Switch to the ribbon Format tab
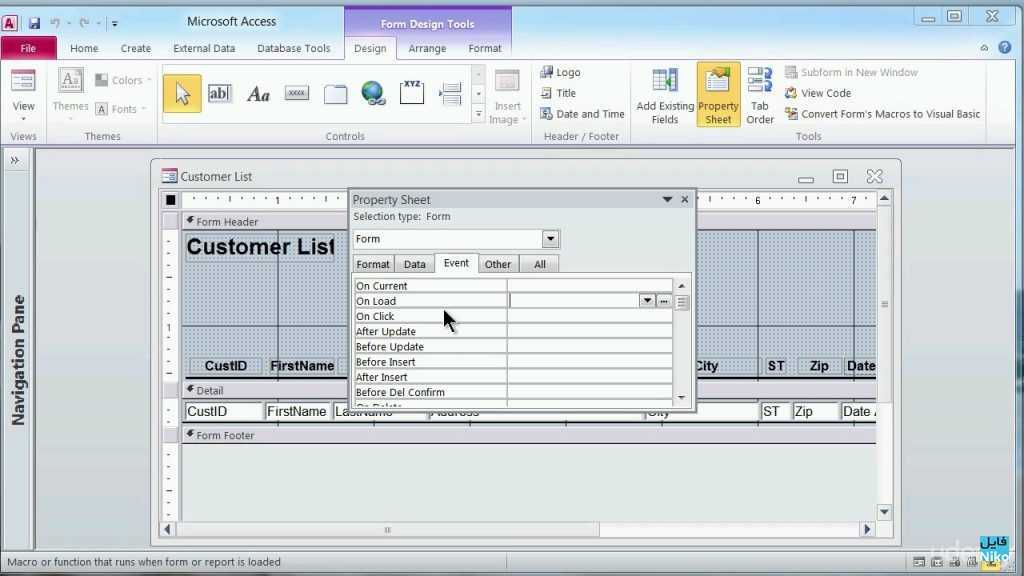This screenshot has width=1024, height=576. pyautogui.click(x=485, y=48)
